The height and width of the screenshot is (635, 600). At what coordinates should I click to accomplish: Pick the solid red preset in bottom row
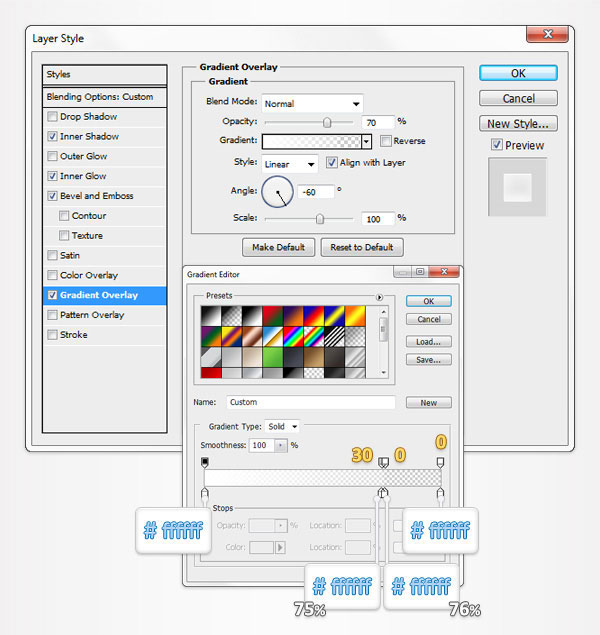pos(211,373)
